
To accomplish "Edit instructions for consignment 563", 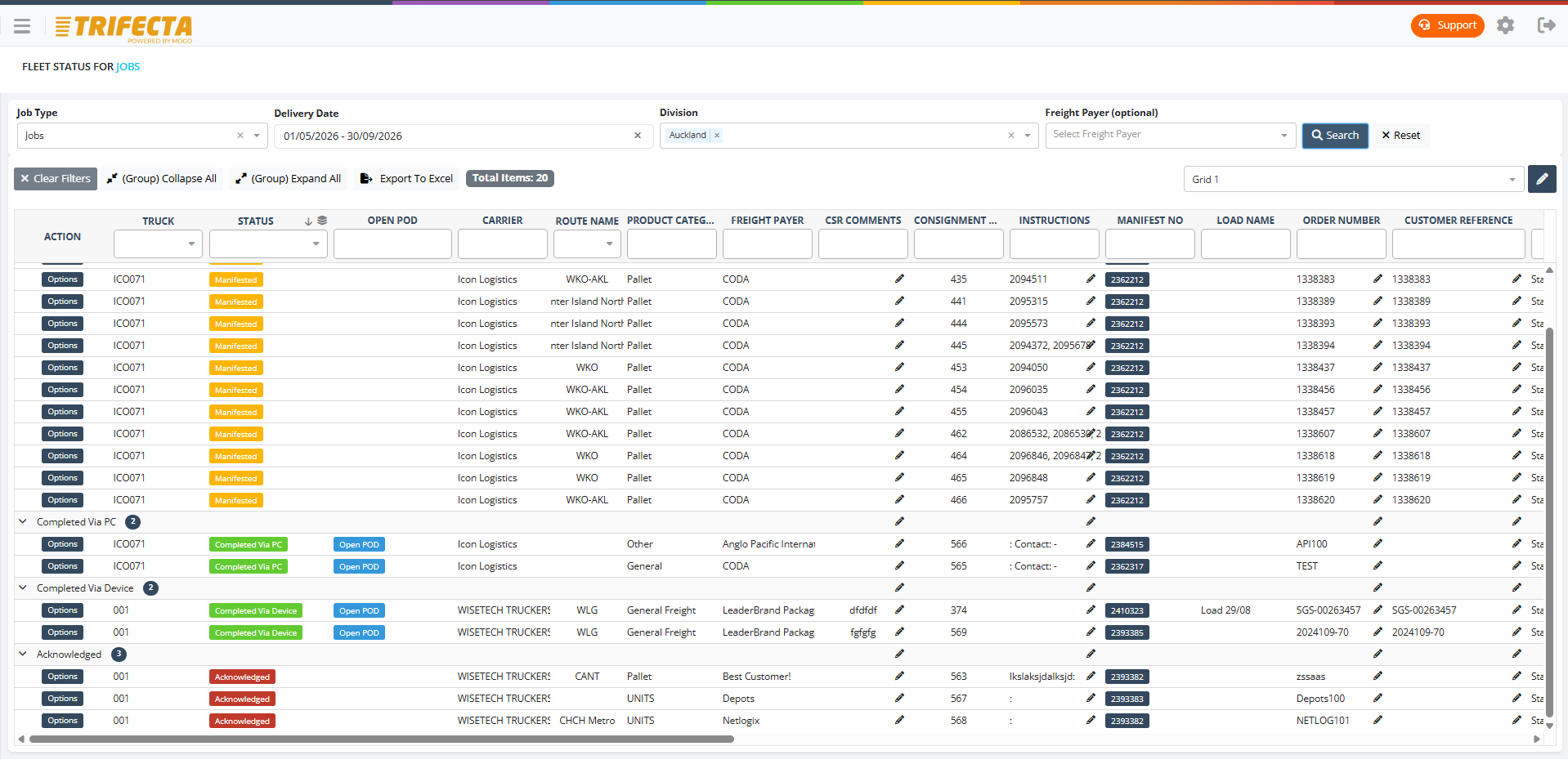I will pyautogui.click(x=1091, y=676).
